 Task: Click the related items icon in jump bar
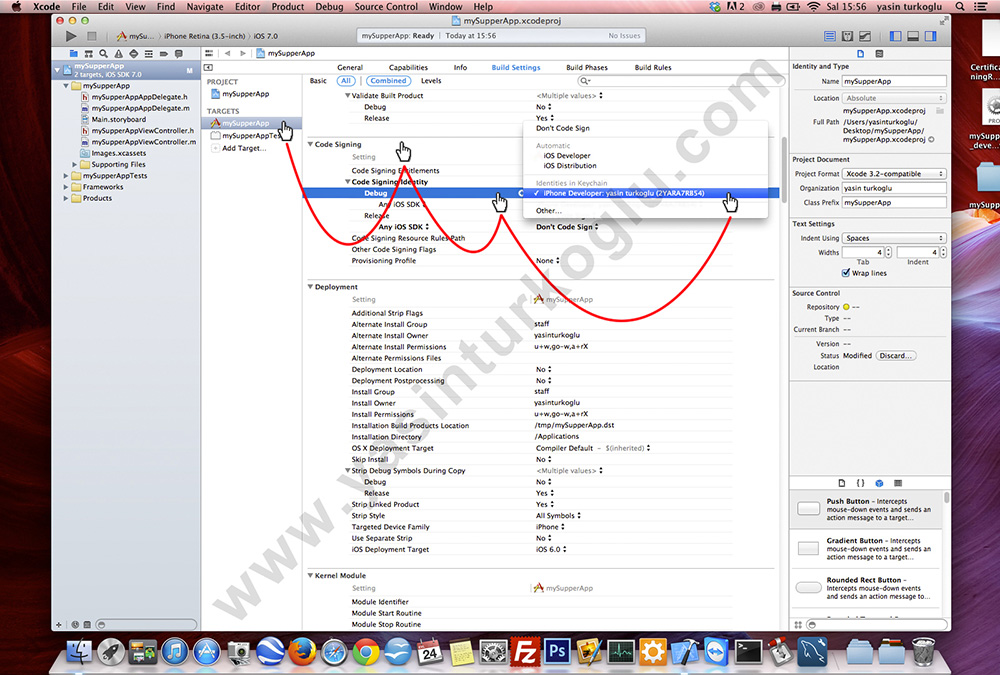(209, 54)
